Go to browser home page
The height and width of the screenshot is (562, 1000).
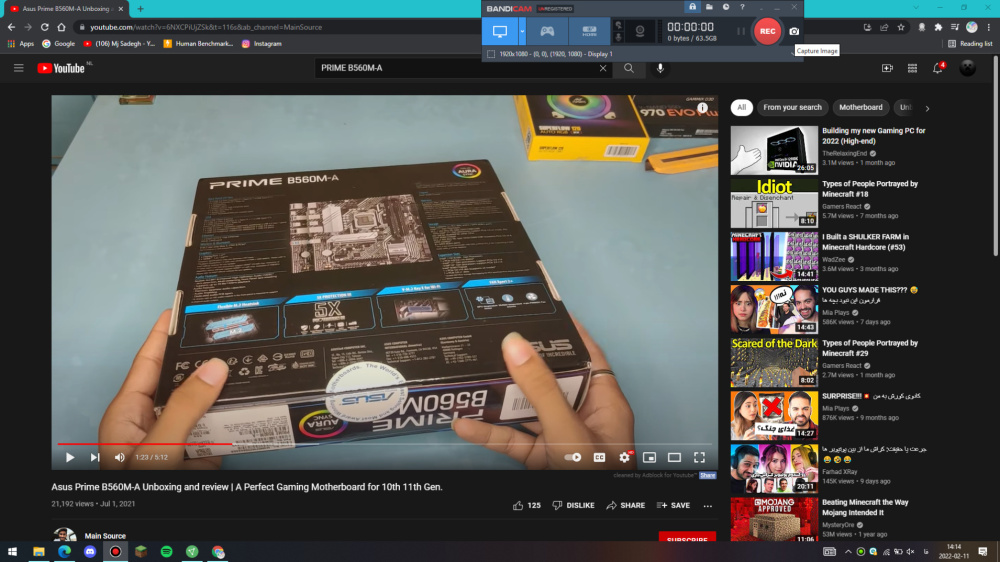(61, 27)
